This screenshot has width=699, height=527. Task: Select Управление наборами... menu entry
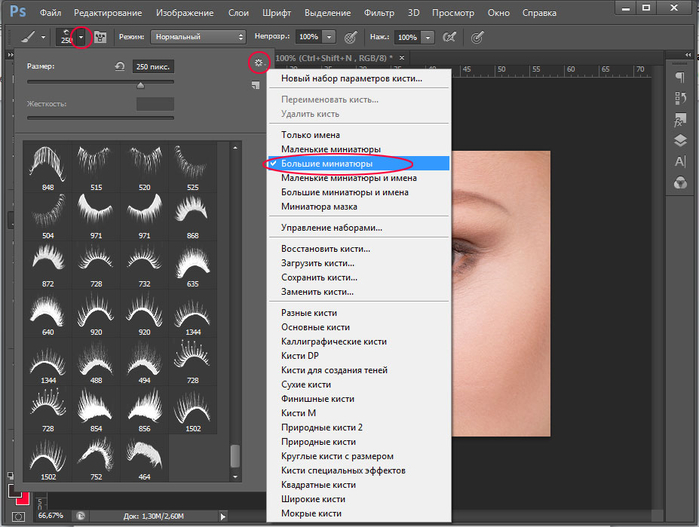click(331, 228)
